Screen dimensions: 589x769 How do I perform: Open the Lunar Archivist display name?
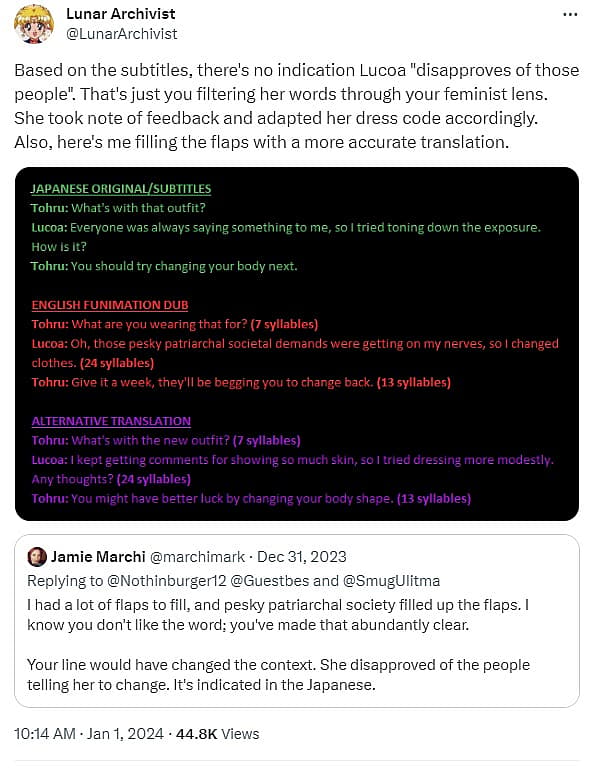121,14
